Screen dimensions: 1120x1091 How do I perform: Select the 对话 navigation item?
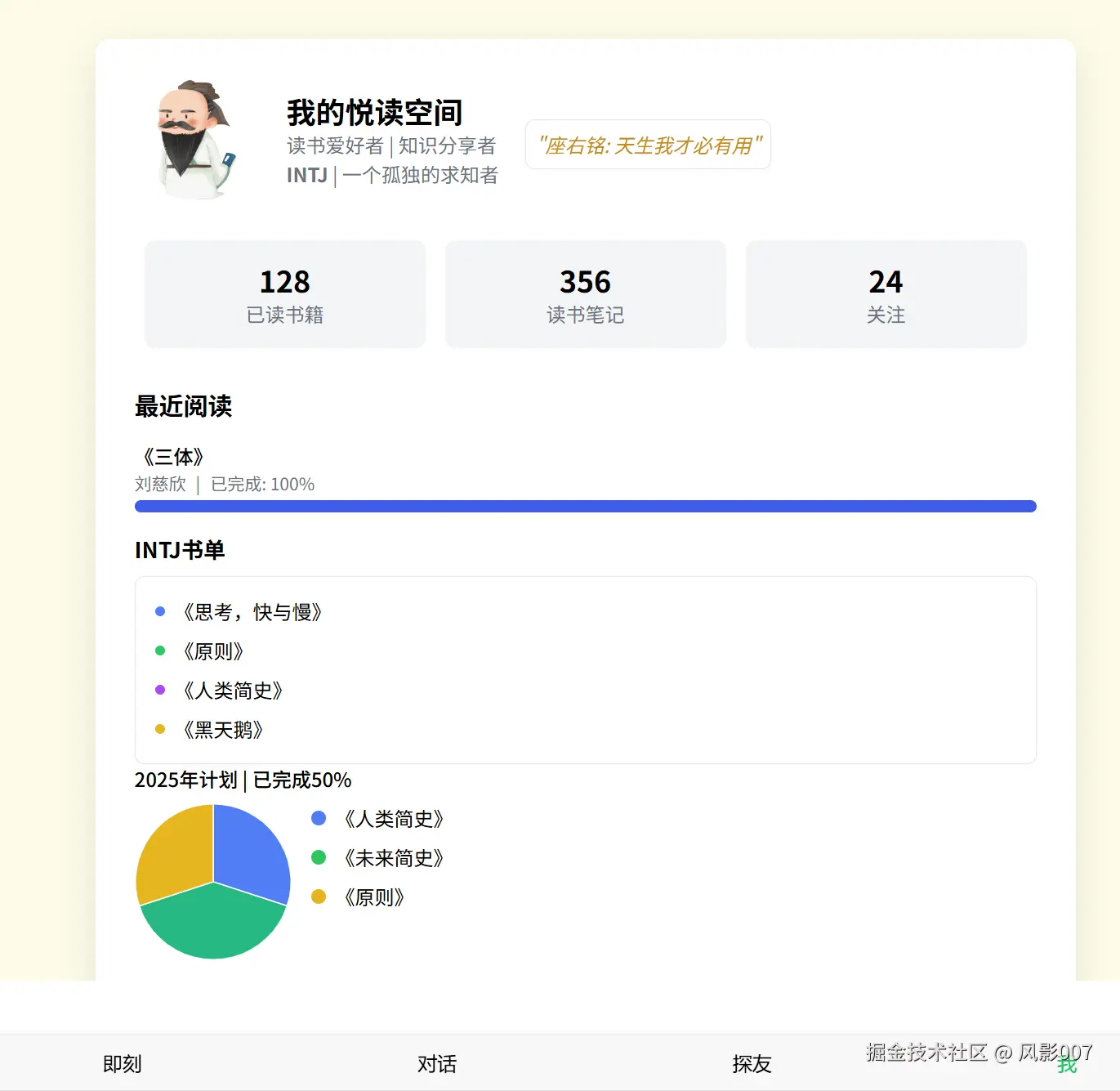click(x=436, y=1063)
